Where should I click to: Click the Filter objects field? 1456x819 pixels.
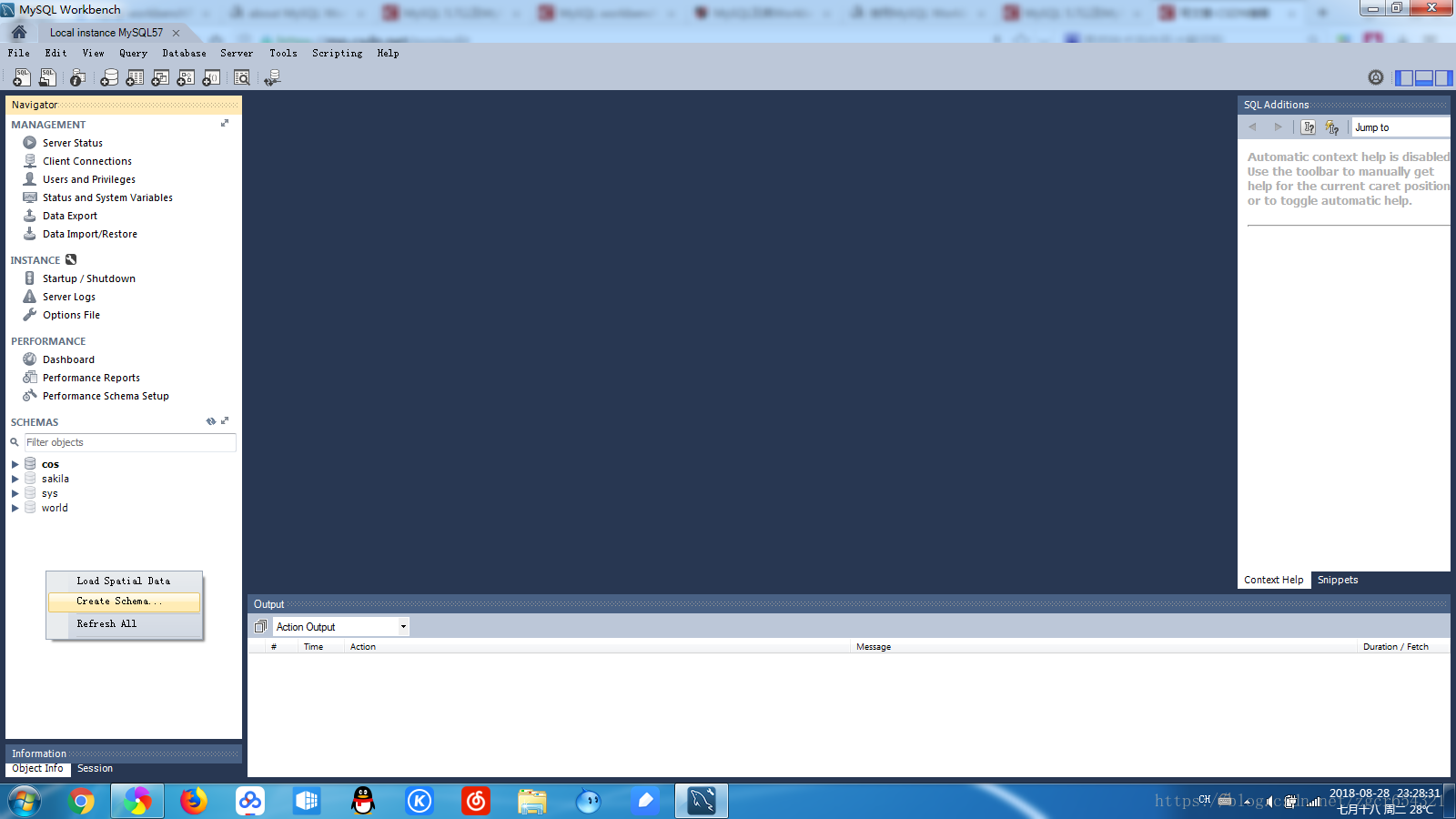tap(130, 442)
